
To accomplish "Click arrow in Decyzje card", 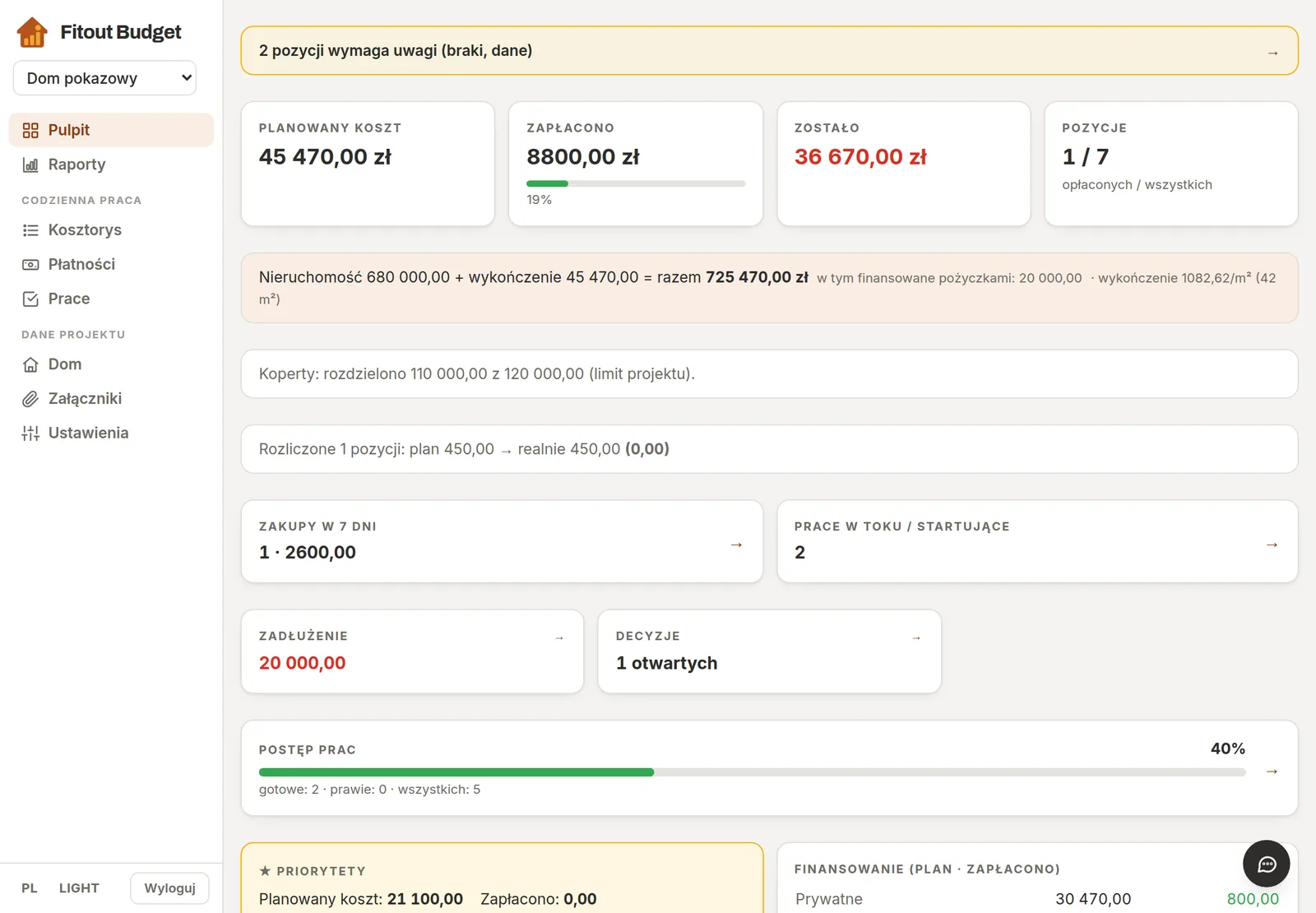I will click(916, 637).
